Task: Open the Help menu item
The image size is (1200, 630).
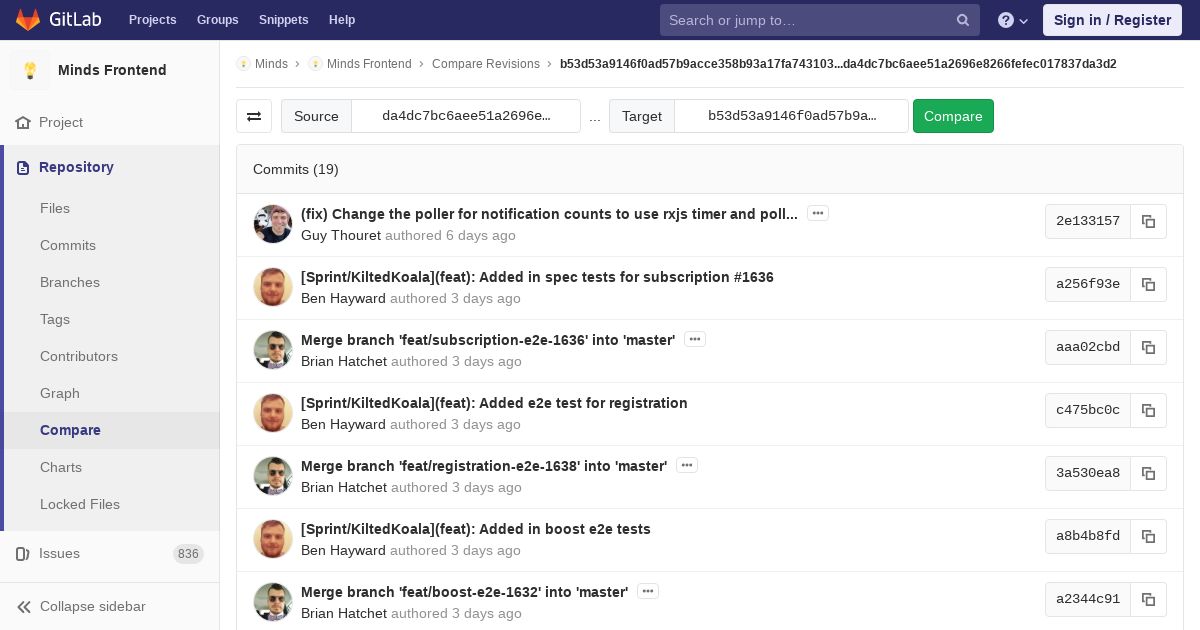Action: click(342, 20)
